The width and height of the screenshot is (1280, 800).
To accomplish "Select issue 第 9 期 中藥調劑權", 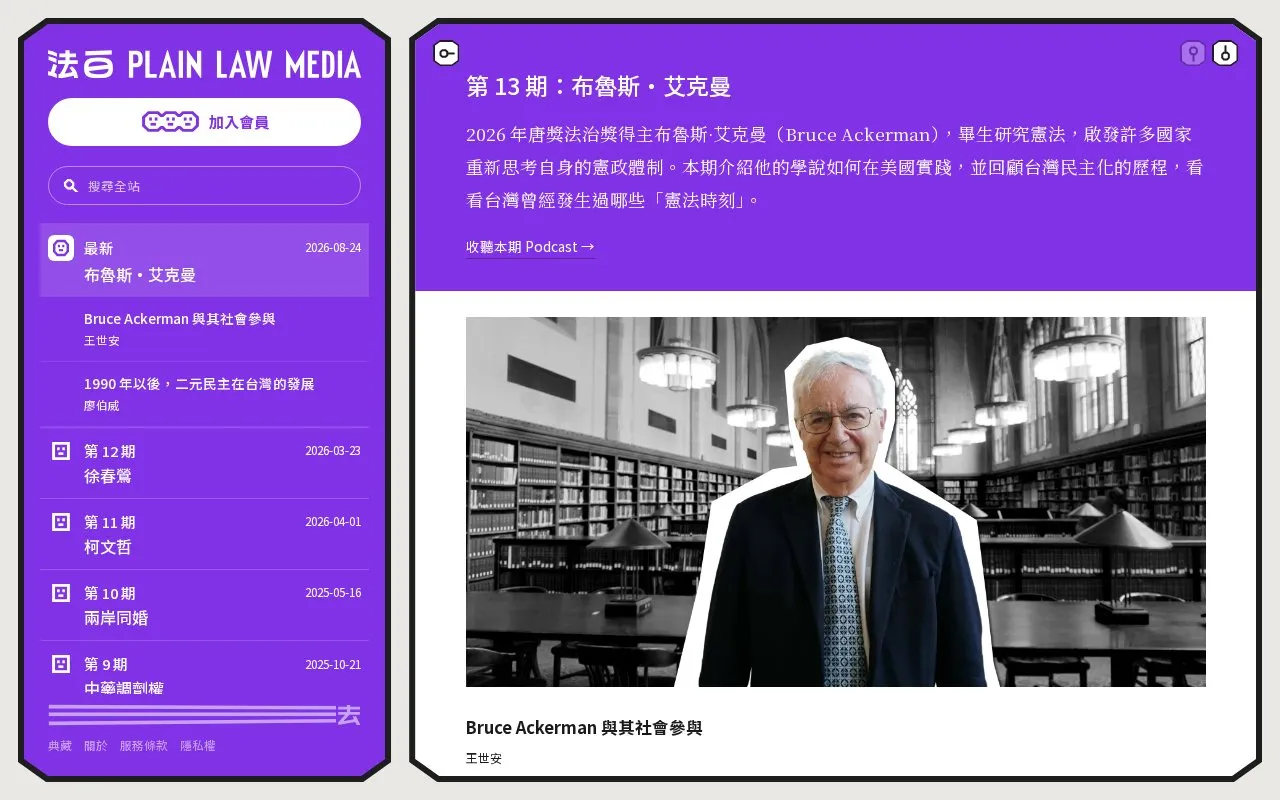I will coord(204,670).
